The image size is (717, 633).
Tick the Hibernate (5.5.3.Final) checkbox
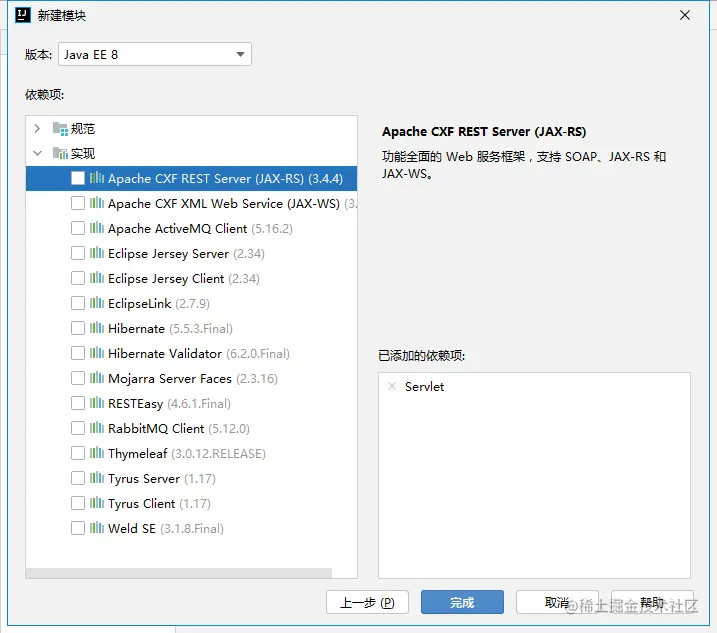(78, 328)
